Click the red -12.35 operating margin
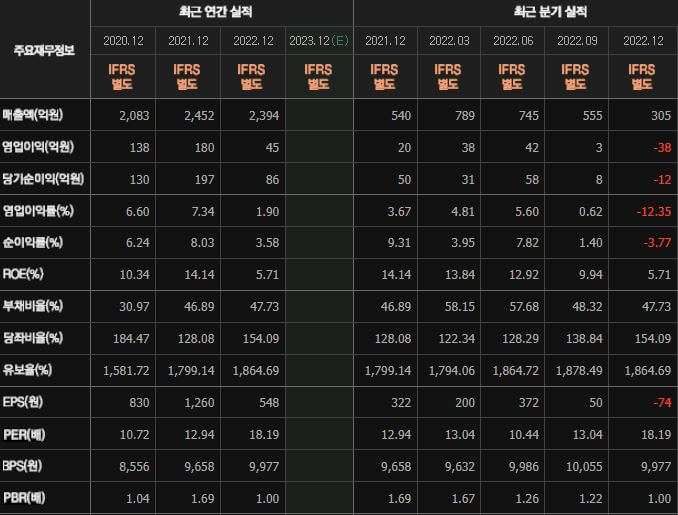Viewport: 678px width, 515px height. pos(654,212)
